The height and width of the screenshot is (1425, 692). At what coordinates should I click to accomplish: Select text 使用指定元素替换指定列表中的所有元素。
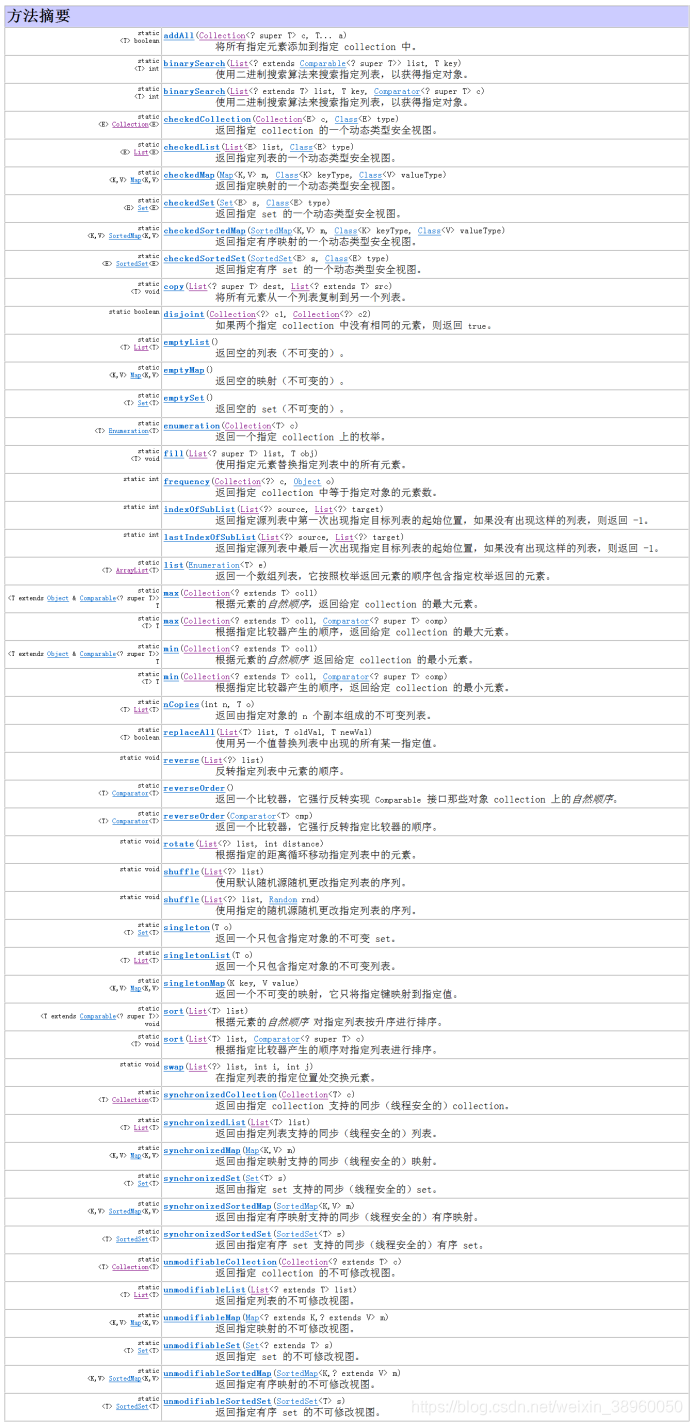click(x=310, y=465)
